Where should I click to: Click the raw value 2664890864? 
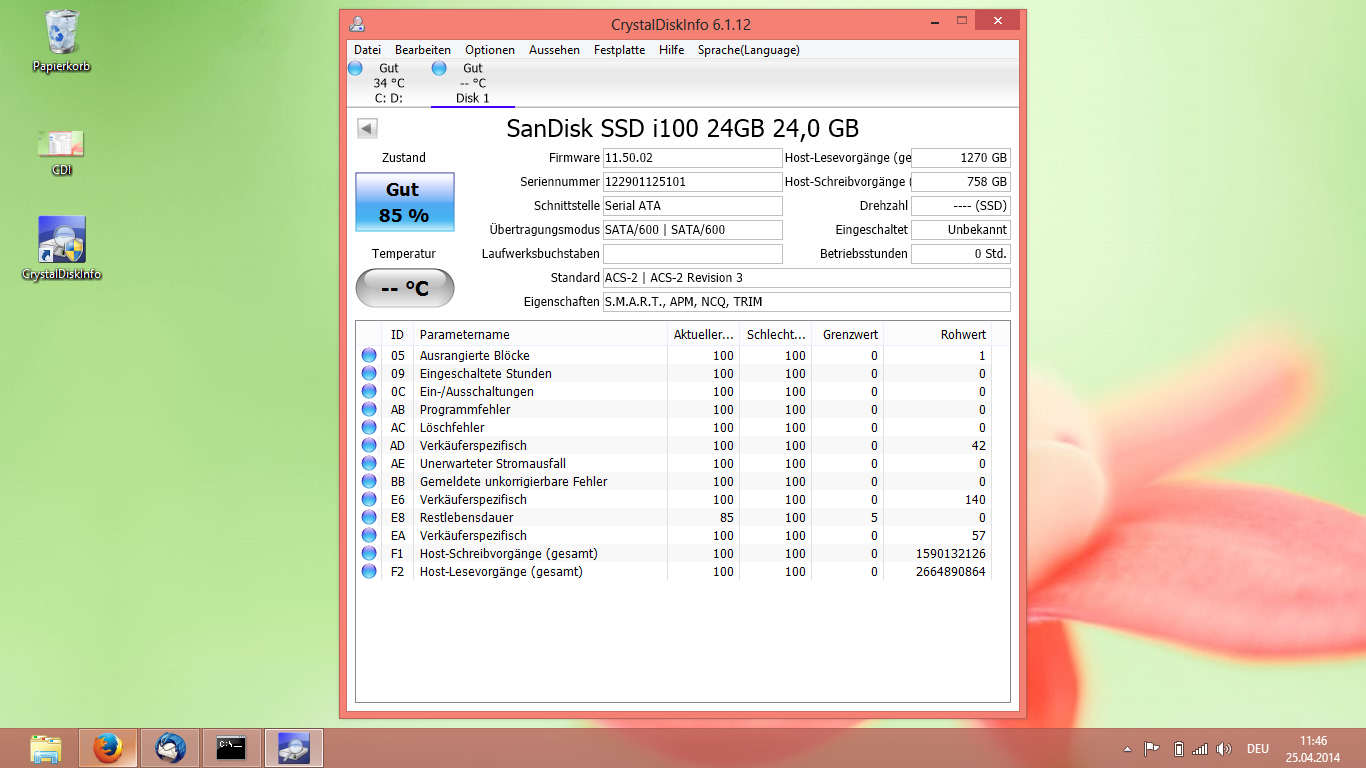(x=951, y=572)
